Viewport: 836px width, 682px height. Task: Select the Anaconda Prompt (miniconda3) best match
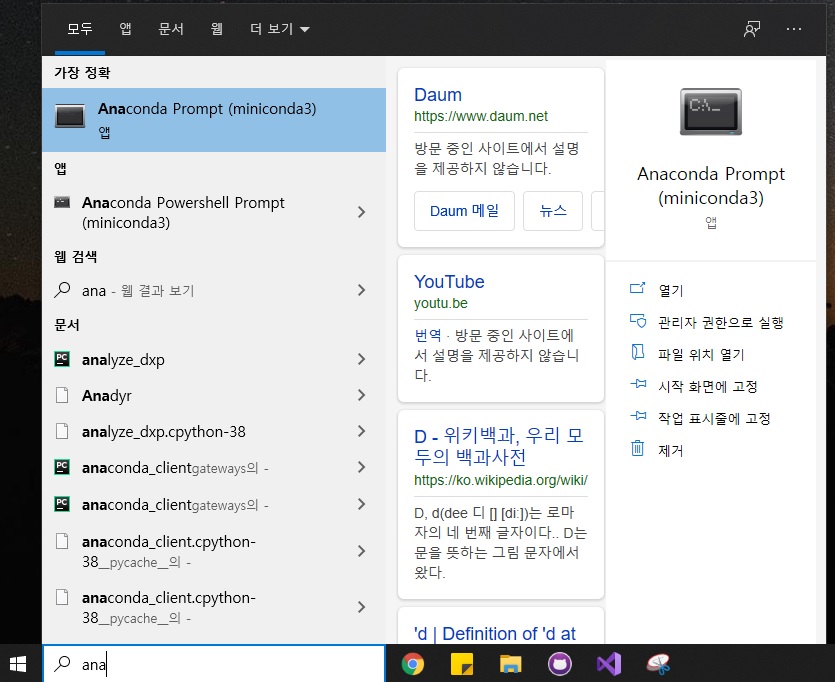(214, 119)
